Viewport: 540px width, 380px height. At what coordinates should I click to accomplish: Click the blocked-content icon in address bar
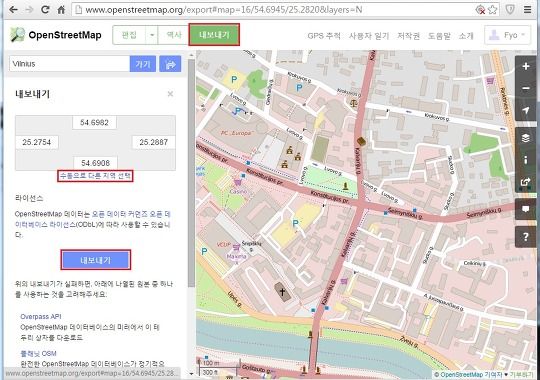click(480, 10)
